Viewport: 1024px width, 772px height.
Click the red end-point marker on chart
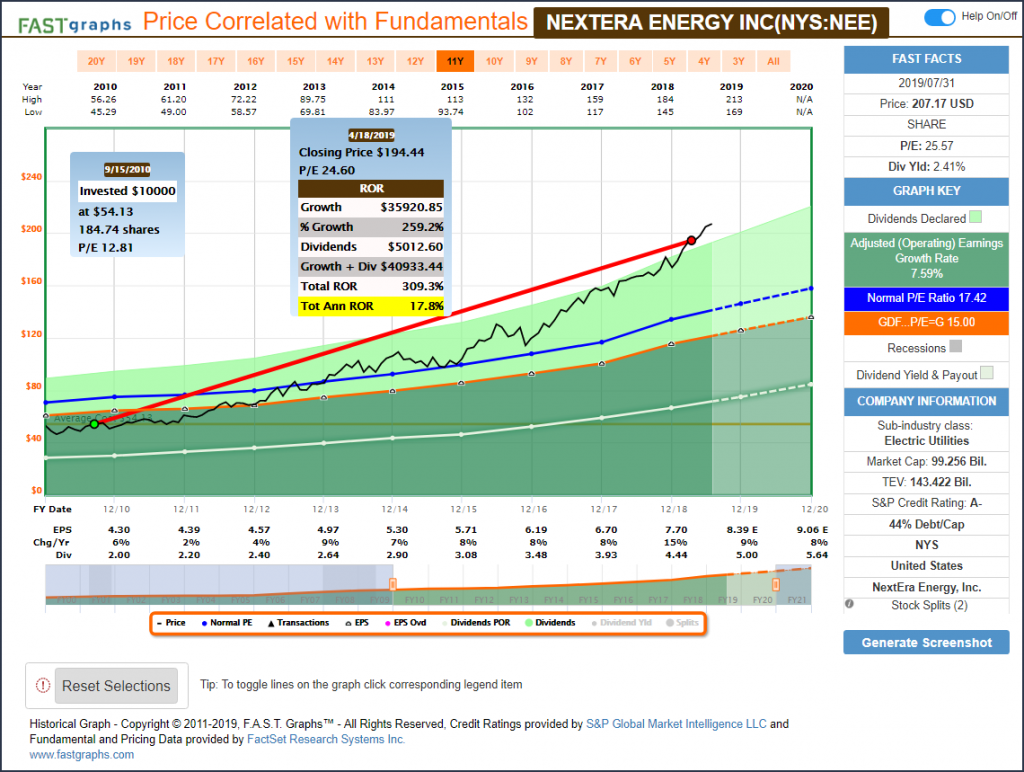pyautogui.click(x=691, y=241)
